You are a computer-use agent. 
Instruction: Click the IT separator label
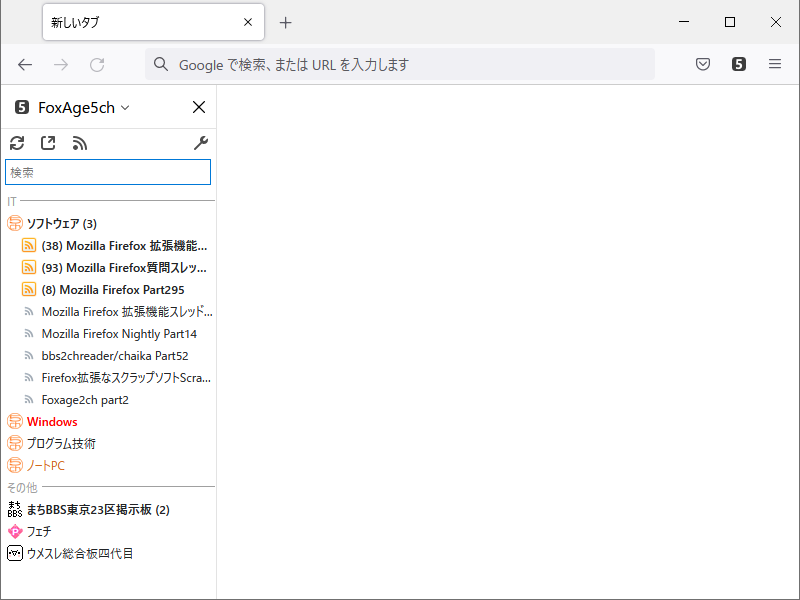tap(12, 202)
